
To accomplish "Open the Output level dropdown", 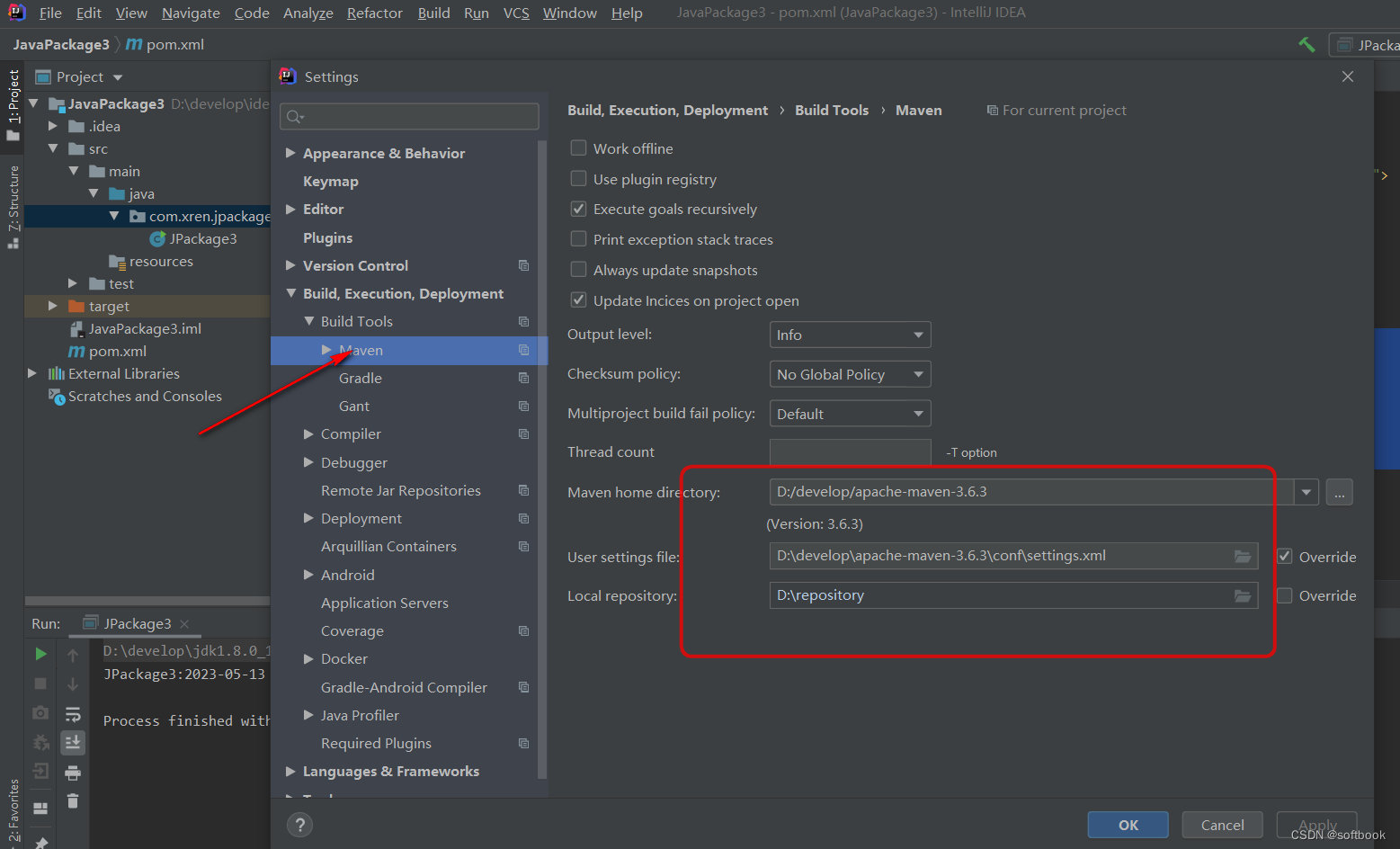I will 850,335.
